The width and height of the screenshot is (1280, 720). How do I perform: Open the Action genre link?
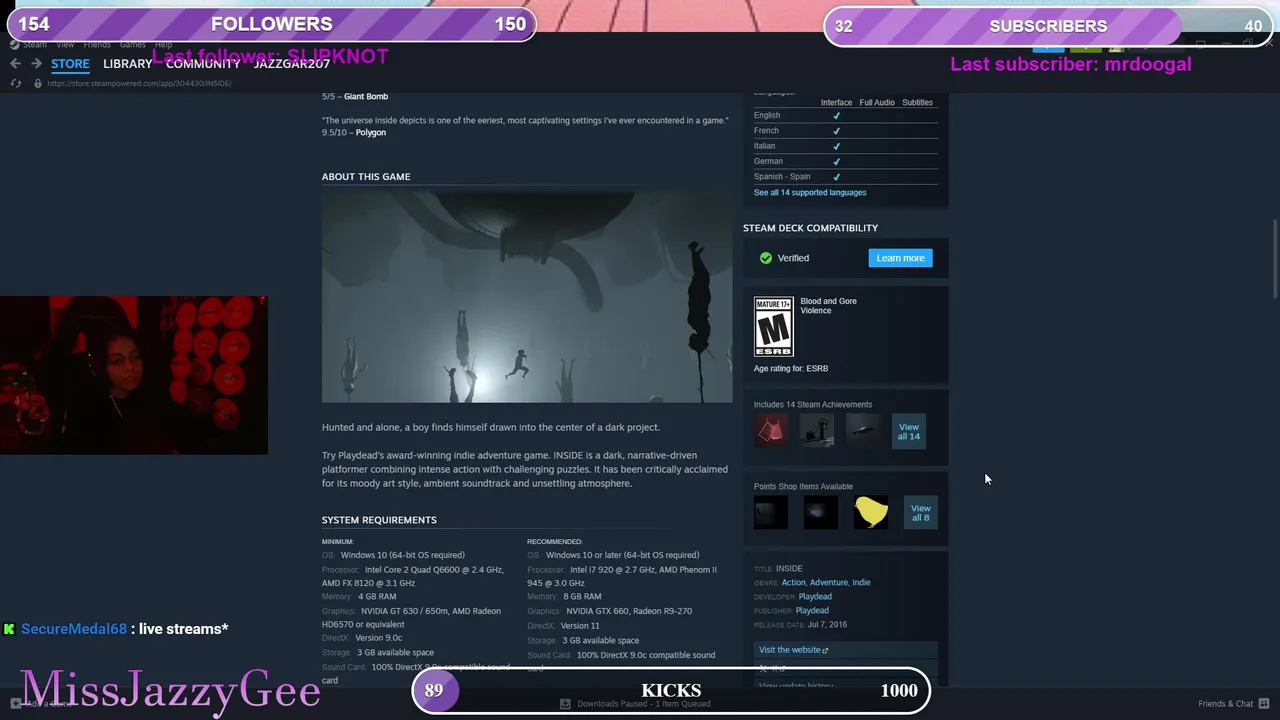click(793, 583)
